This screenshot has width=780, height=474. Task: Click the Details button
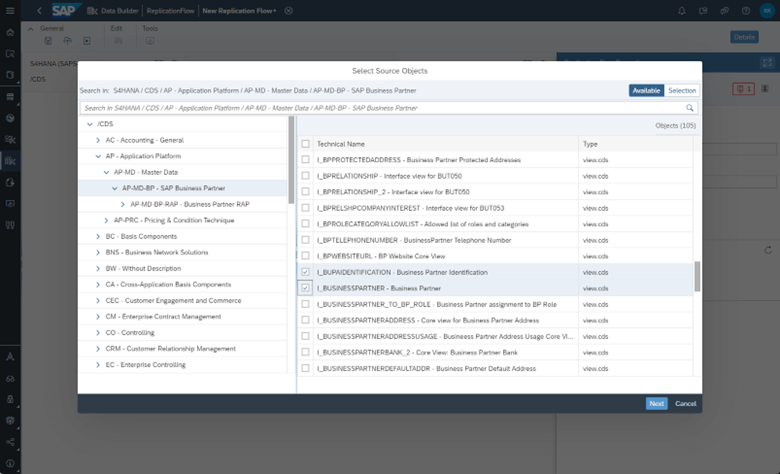744,37
